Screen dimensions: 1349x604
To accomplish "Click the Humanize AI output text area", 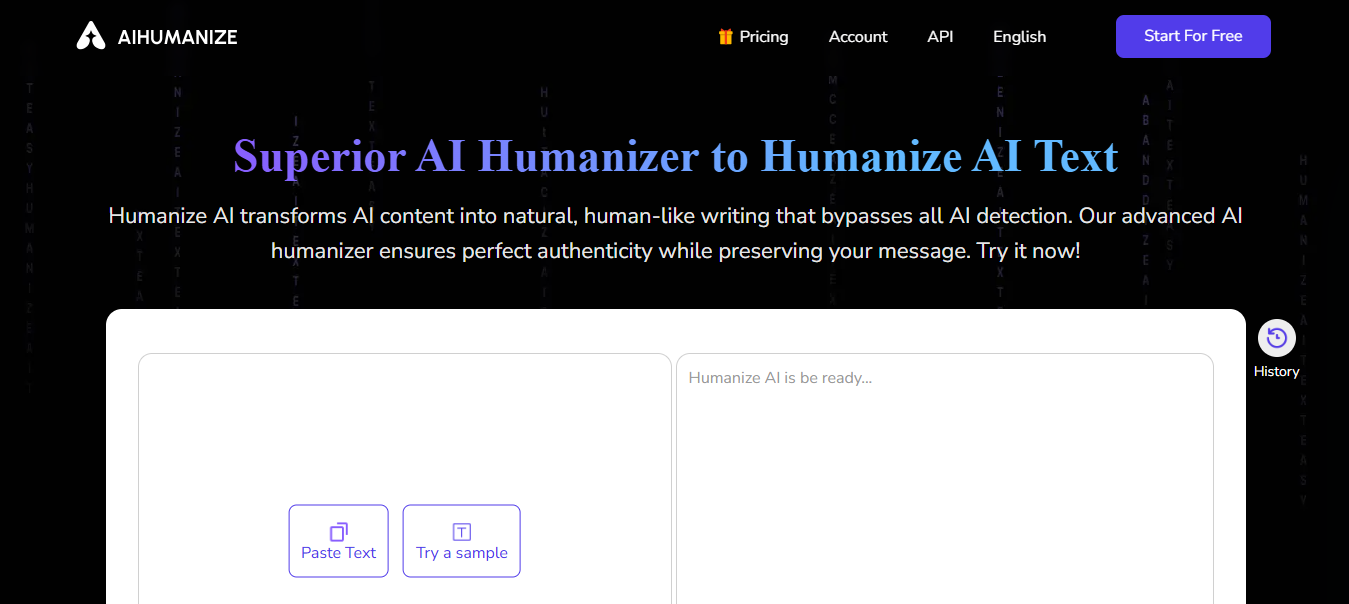I will pyautogui.click(x=945, y=480).
